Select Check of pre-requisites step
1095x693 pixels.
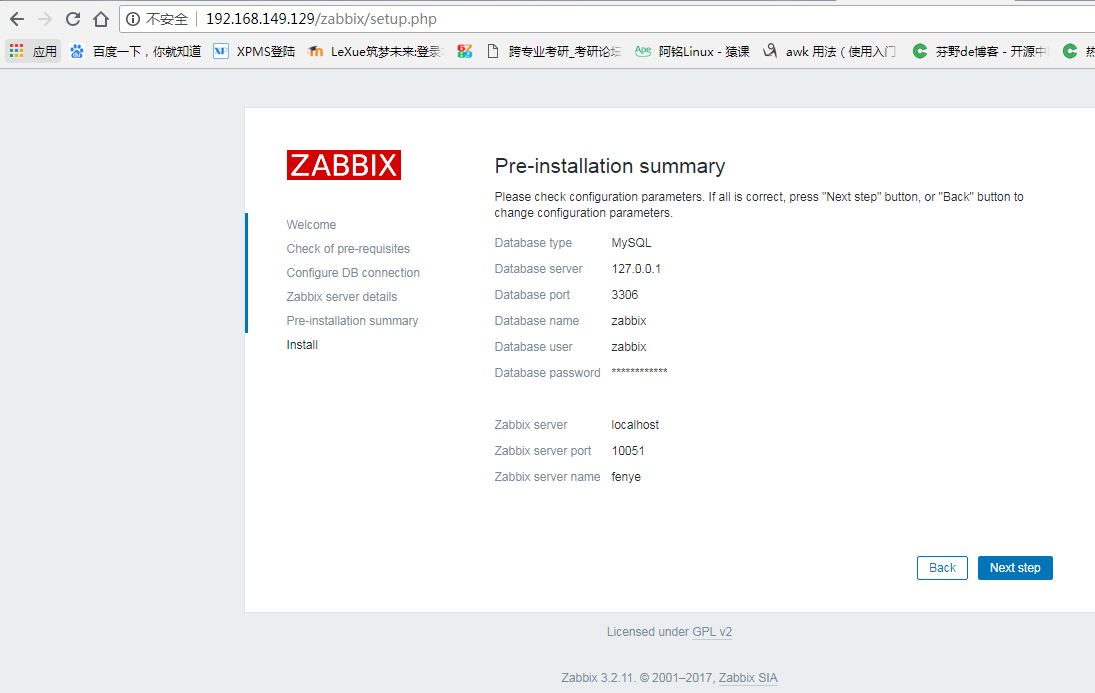tap(348, 249)
